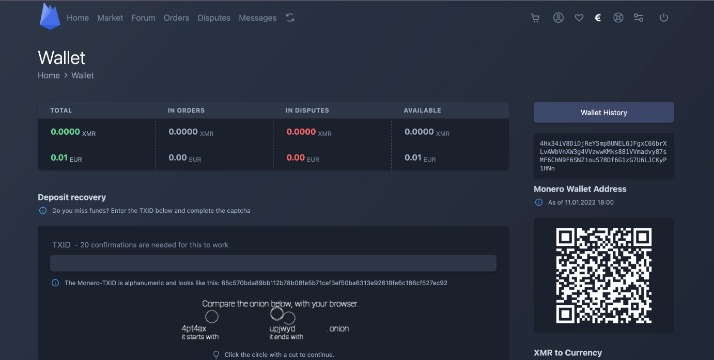Open the Home navigation item
714x360 pixels.
click(77, 18)
